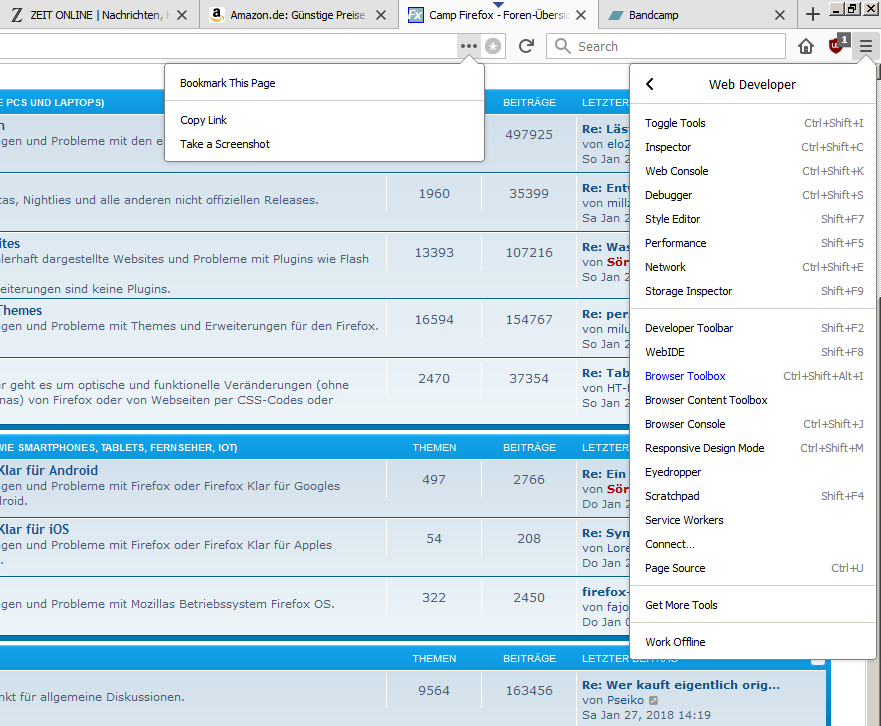Screen dimensions: 881x726
Task: Go to the home page icon
Action: coord(806,46)
